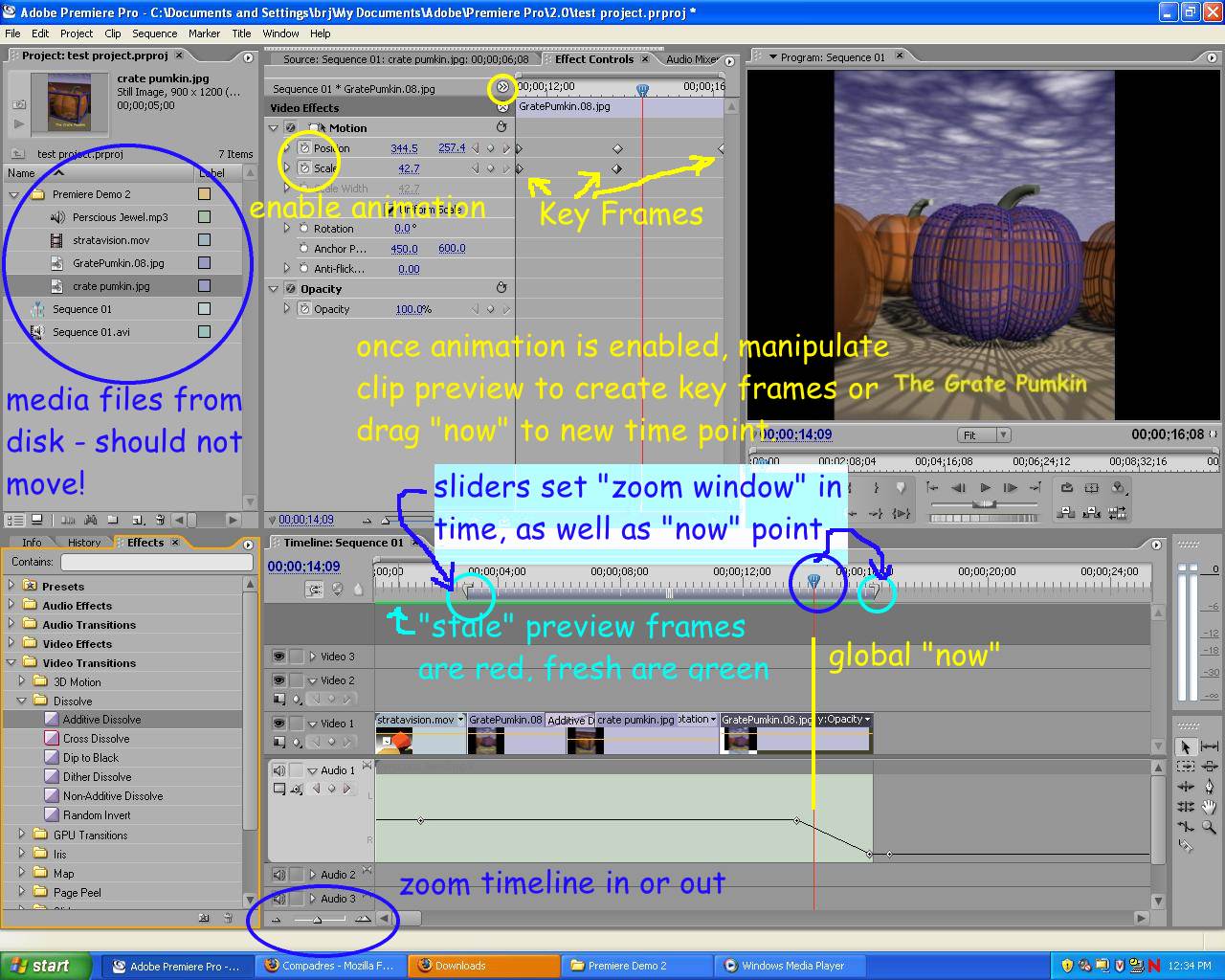The image size is (1225, 980).
Task: Open the Marker menu
Action: tap(204, 33)
